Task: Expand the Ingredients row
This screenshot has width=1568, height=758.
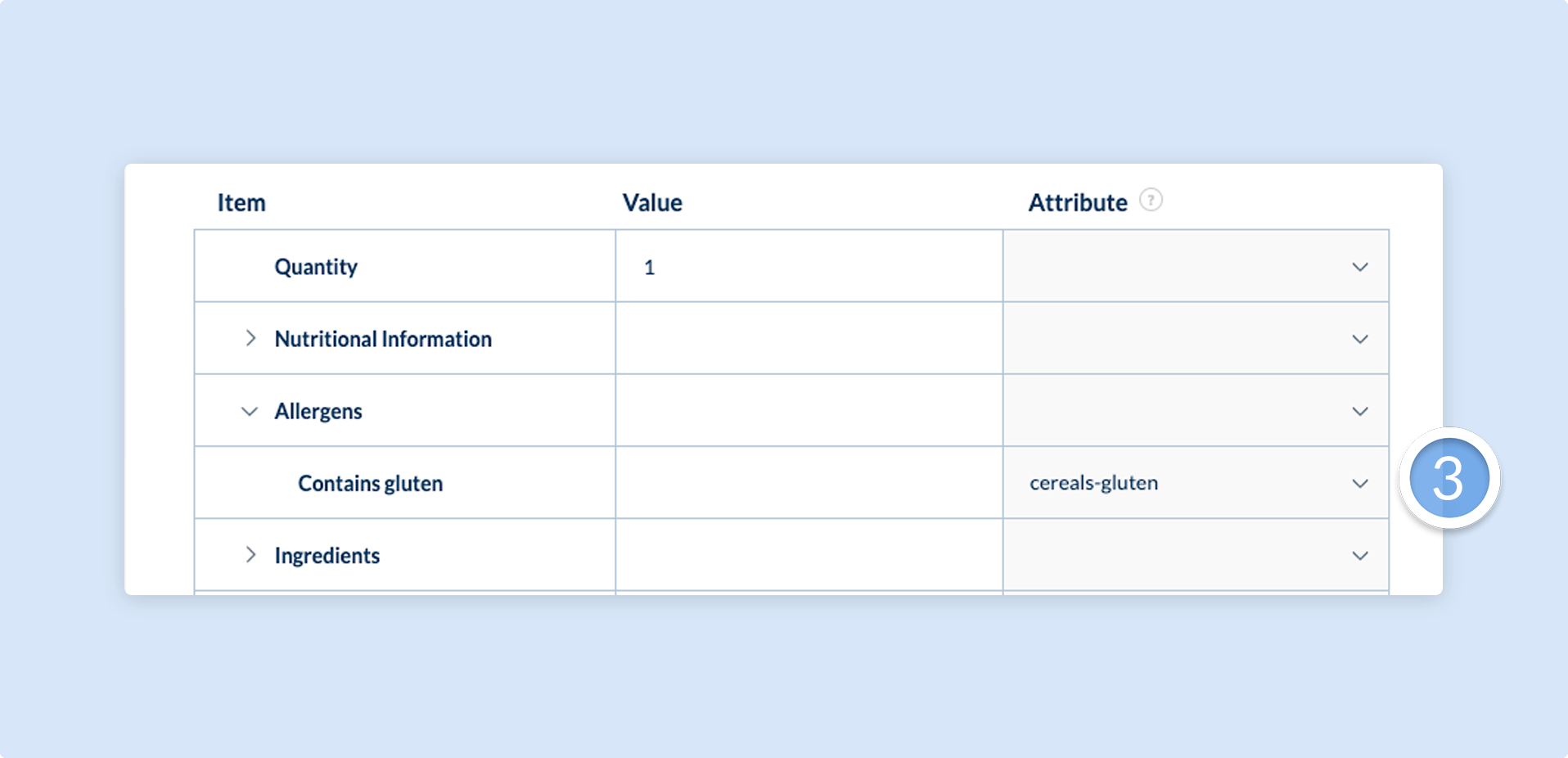Action: (x=250, y=555)
